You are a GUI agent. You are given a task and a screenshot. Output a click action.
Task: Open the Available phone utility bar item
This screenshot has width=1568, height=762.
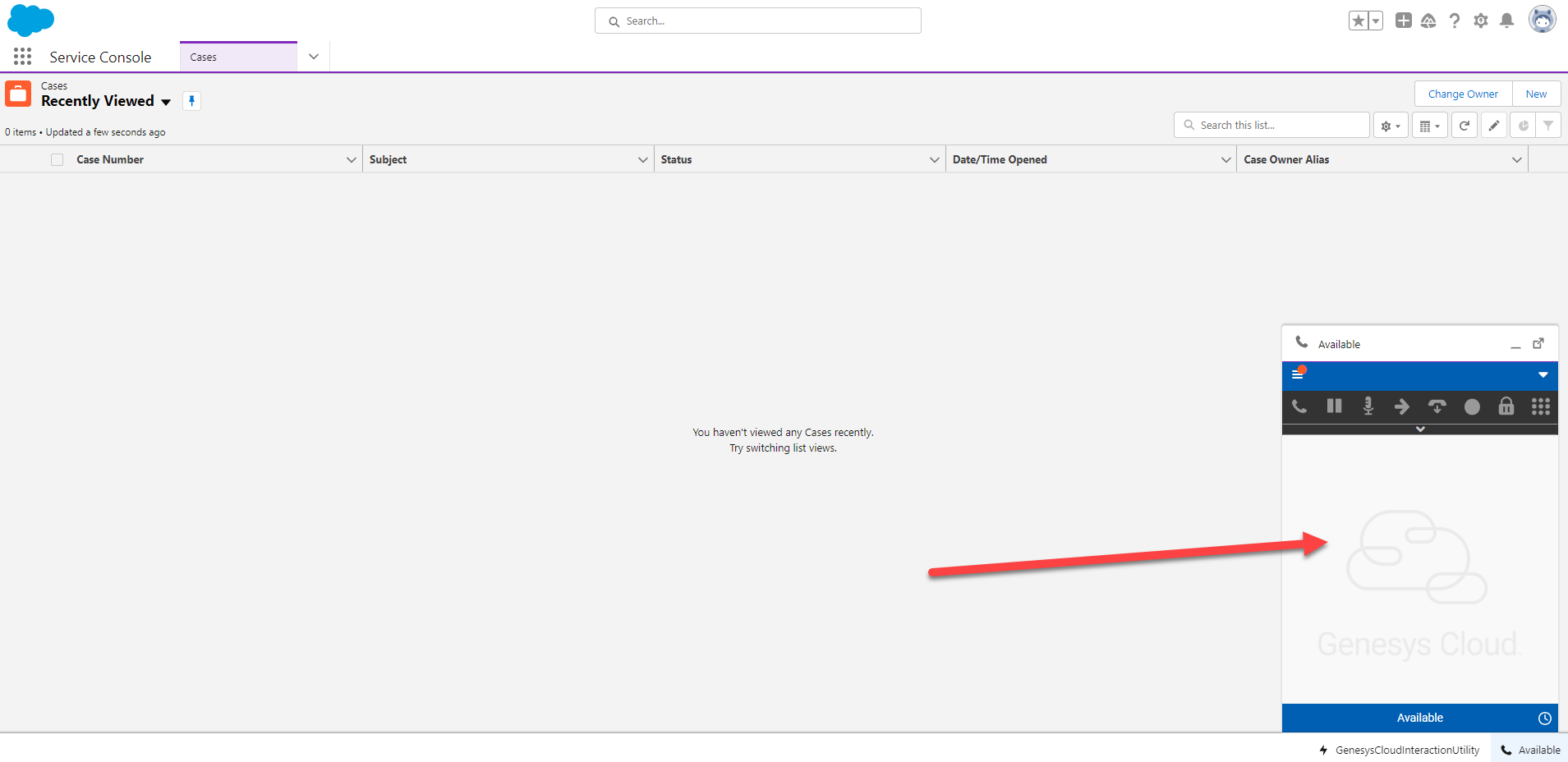point(1530,750)
